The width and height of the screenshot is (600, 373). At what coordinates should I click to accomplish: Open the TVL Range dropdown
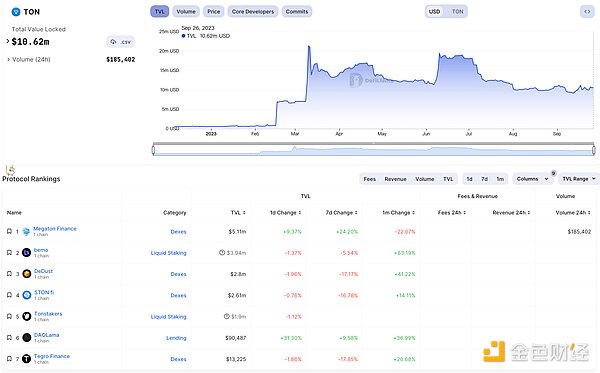(x=579, y=179)
